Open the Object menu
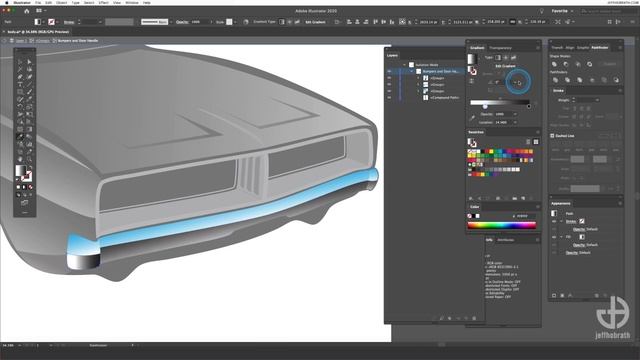Viewport: 640px width, 360px height. point(61,2)
